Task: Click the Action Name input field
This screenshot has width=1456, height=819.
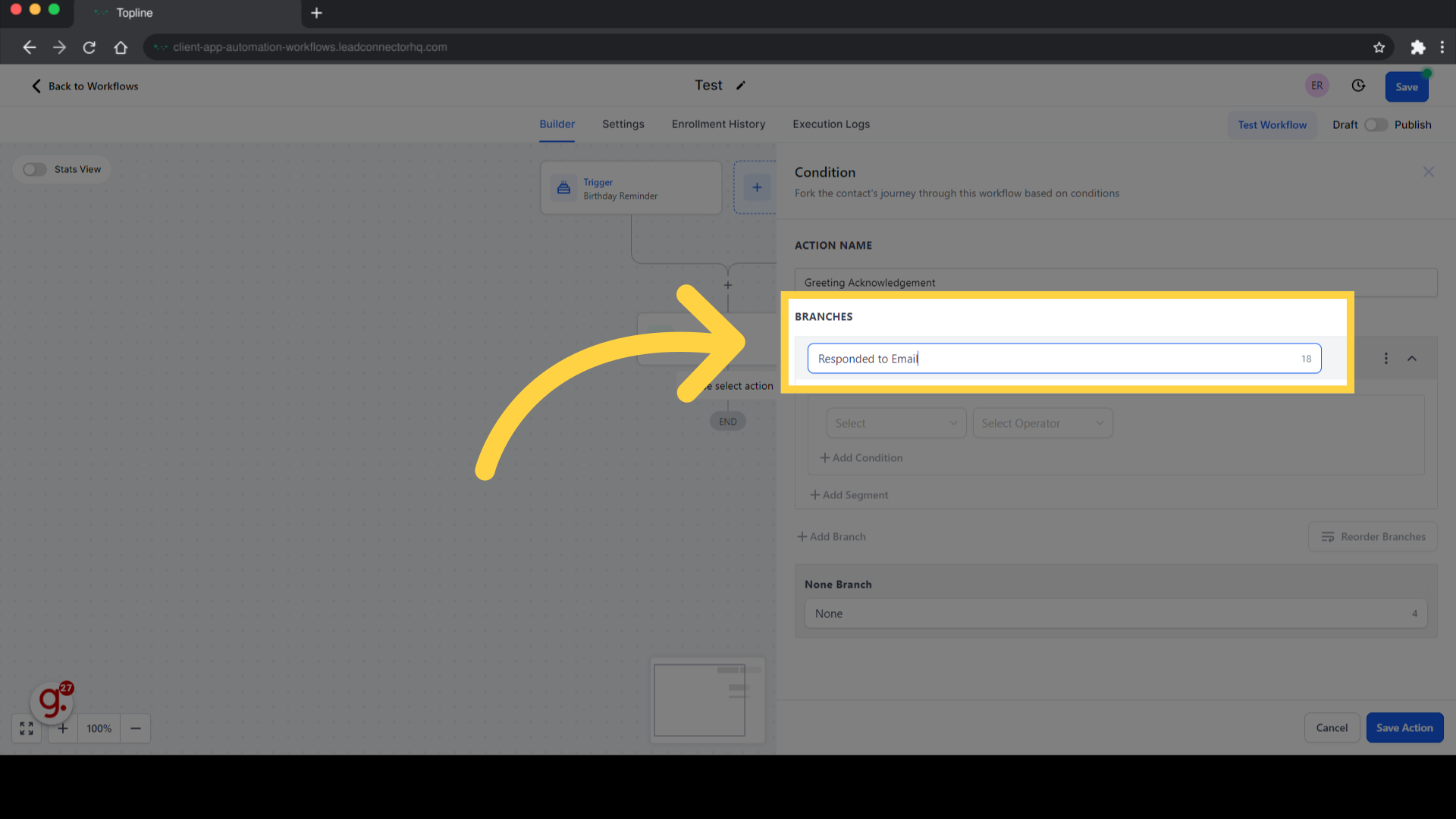Action: 1116,283
